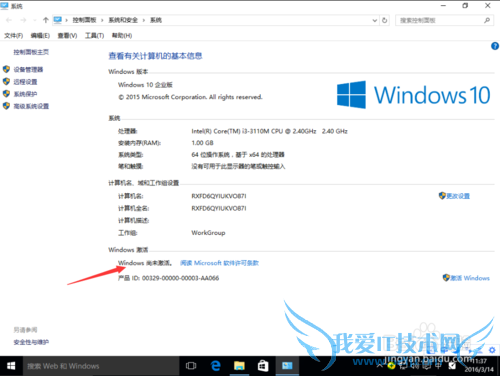Open the recent locations dropdown arrow
The width and height of the screenshot is (500, 376).
[34, 20]
